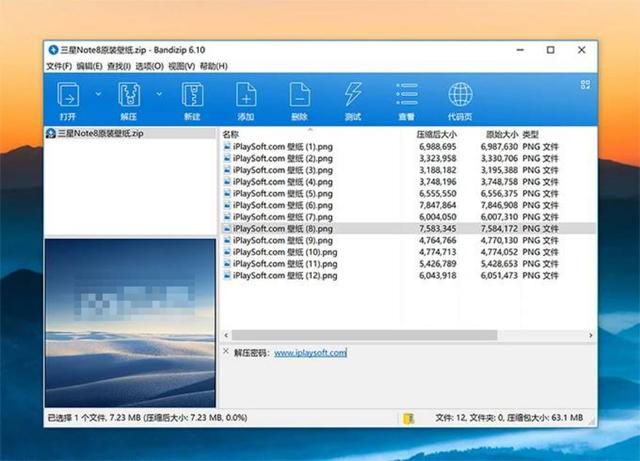Open the 视图(V) menu
This screenshot has width=640, height=461.
tap(182, 66)
